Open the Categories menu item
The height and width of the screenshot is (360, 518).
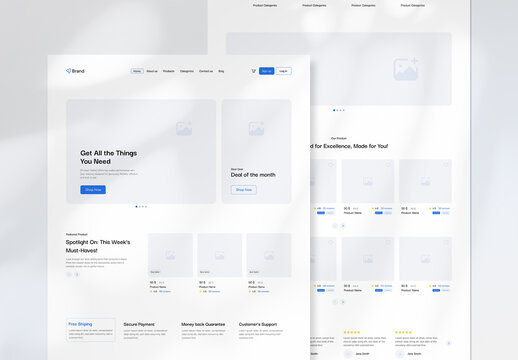pyautogui.click(x=187, y=71)
